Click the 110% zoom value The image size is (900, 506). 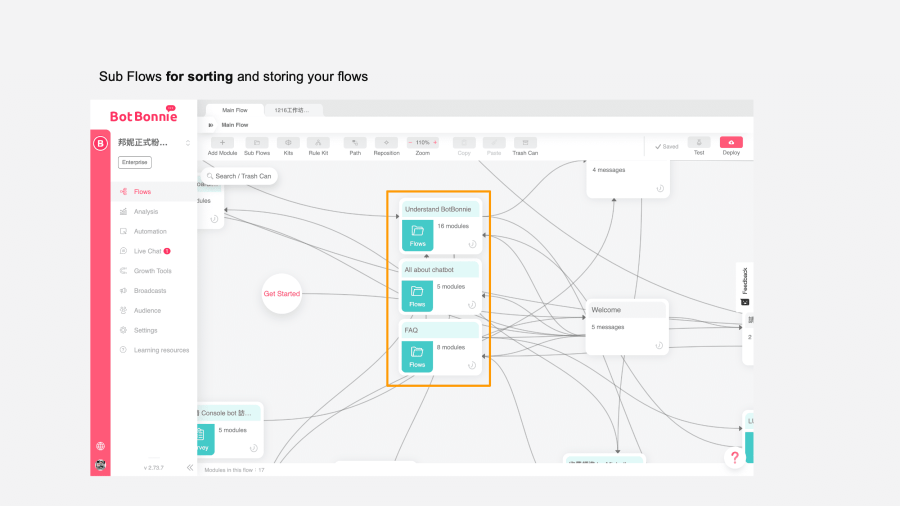coord(422,142)
